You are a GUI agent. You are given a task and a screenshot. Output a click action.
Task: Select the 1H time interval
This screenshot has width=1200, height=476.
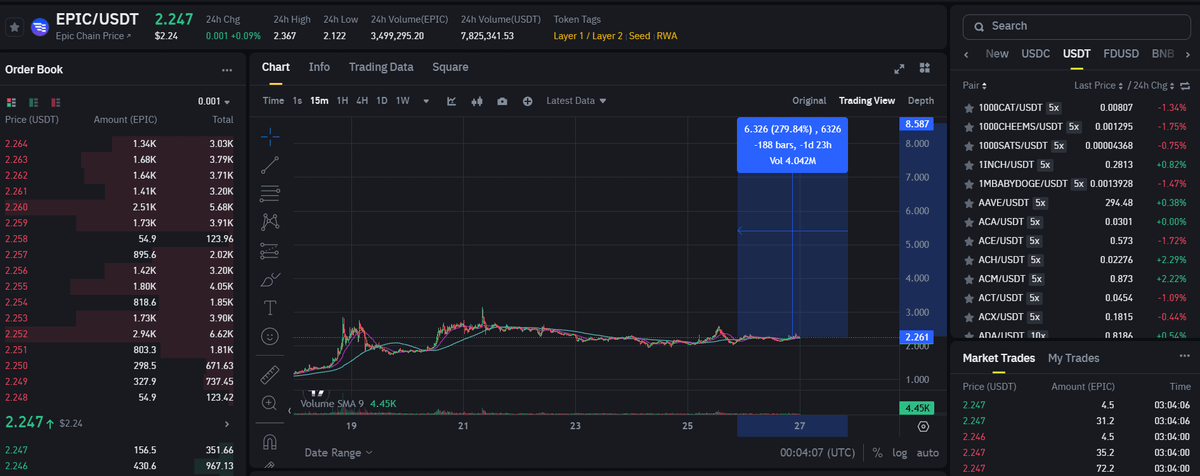click(343, 101)
